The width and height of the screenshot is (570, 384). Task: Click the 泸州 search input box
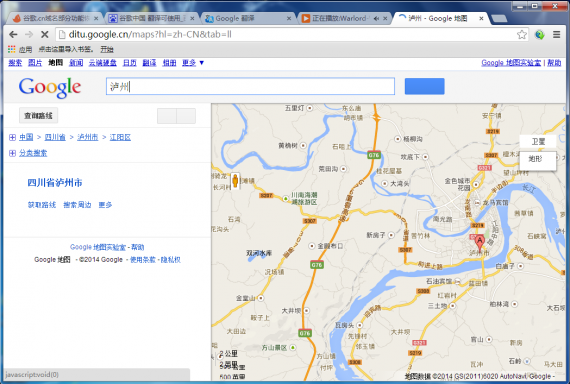pyautogui.click(x=250, y=86)
